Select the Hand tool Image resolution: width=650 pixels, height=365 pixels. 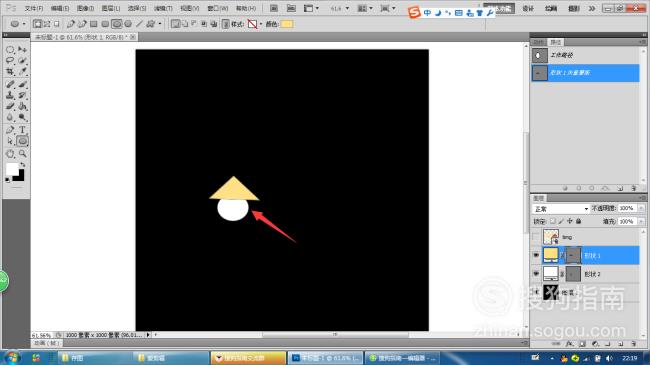click(10, 154)
